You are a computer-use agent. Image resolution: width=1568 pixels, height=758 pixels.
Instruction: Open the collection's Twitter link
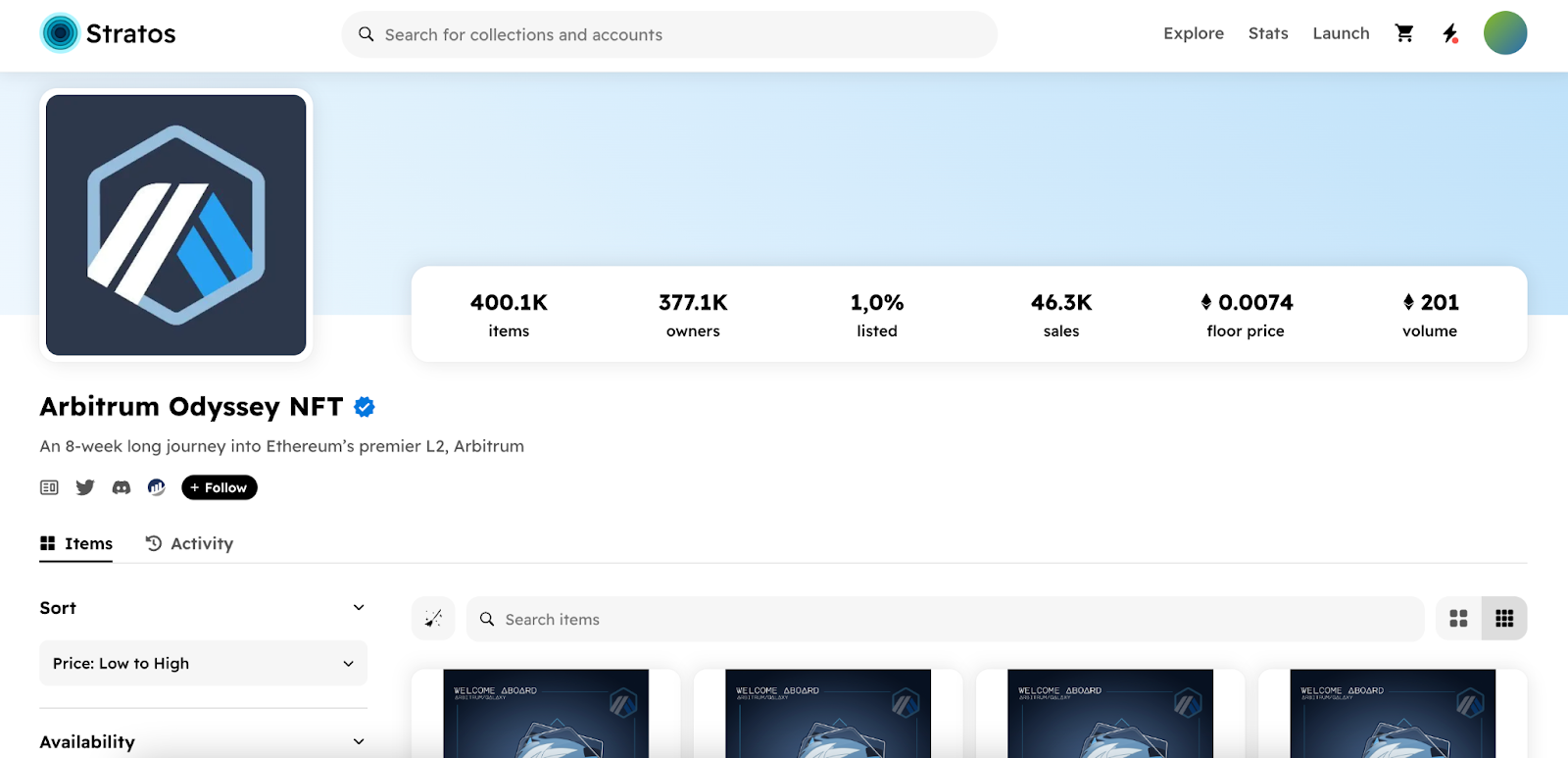(85, 487)
